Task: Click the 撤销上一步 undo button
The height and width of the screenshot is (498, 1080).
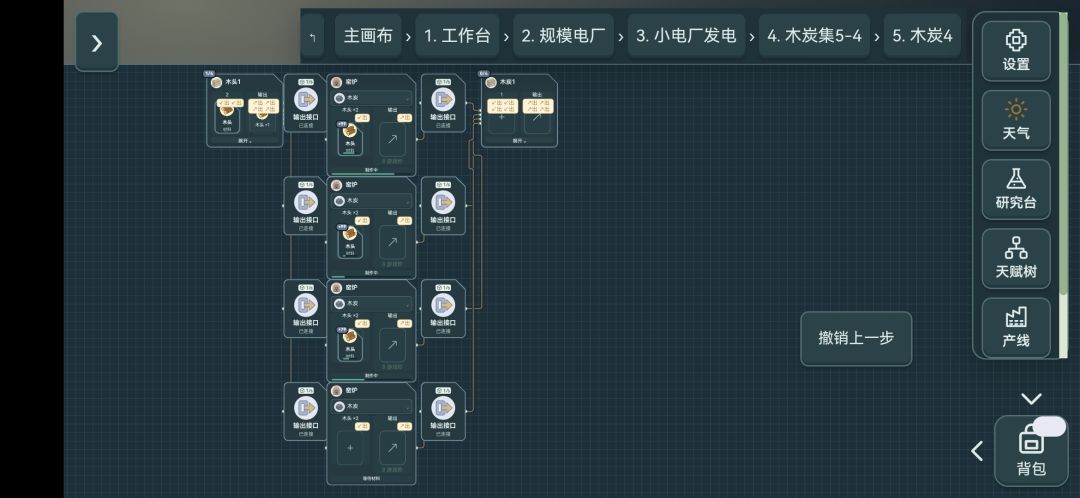Action: (x=856, y=338)
